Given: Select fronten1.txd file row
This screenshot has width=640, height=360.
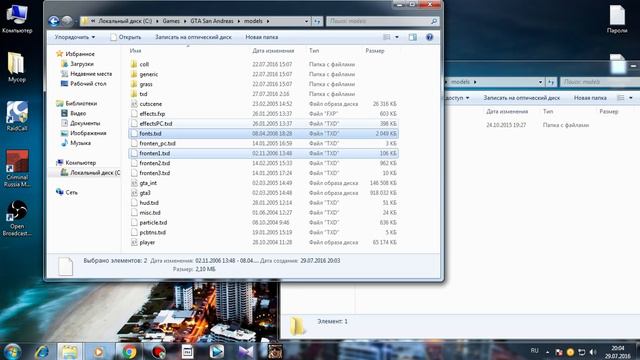Looking at the screenshot, I should point(264,153).
